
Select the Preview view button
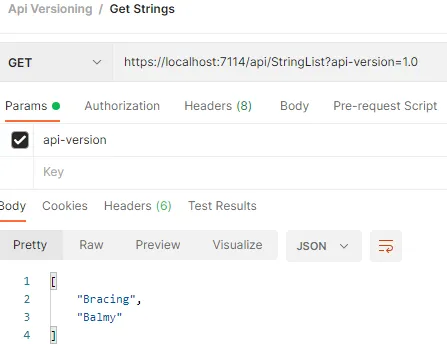[x=158, y=245]
